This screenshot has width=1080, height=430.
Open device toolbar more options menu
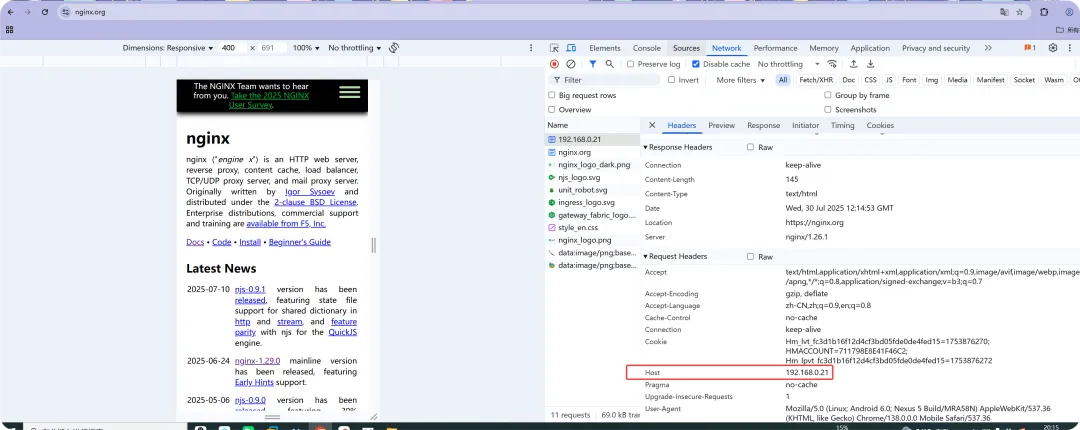[530, 48]
